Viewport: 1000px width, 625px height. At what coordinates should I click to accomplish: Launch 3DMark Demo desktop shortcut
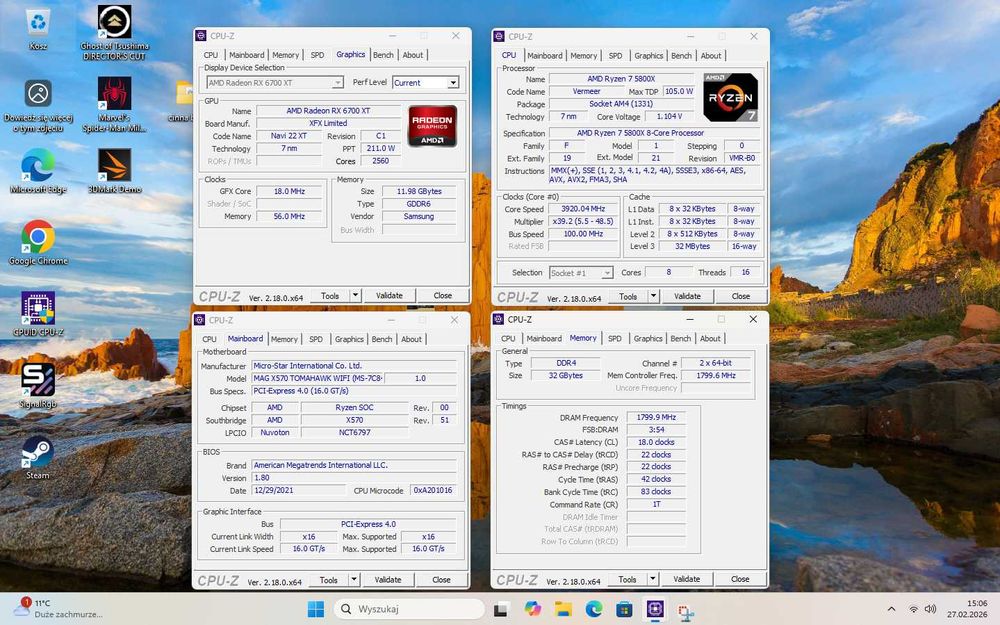tap(115, 171)
